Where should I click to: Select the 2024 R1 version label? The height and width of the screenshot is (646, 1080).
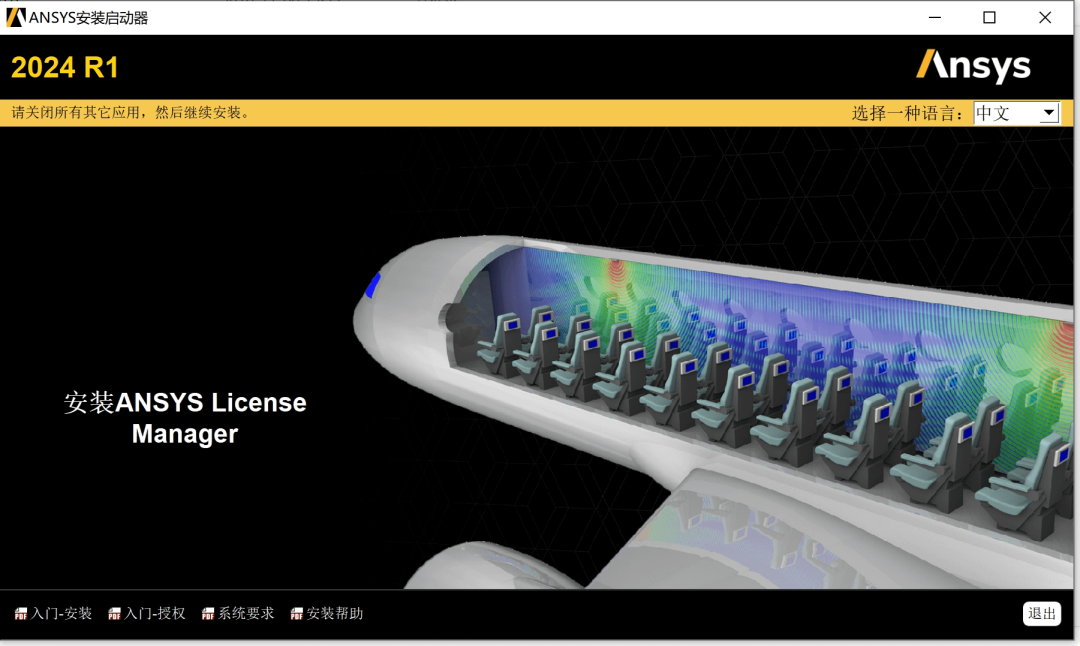point(65,66)
